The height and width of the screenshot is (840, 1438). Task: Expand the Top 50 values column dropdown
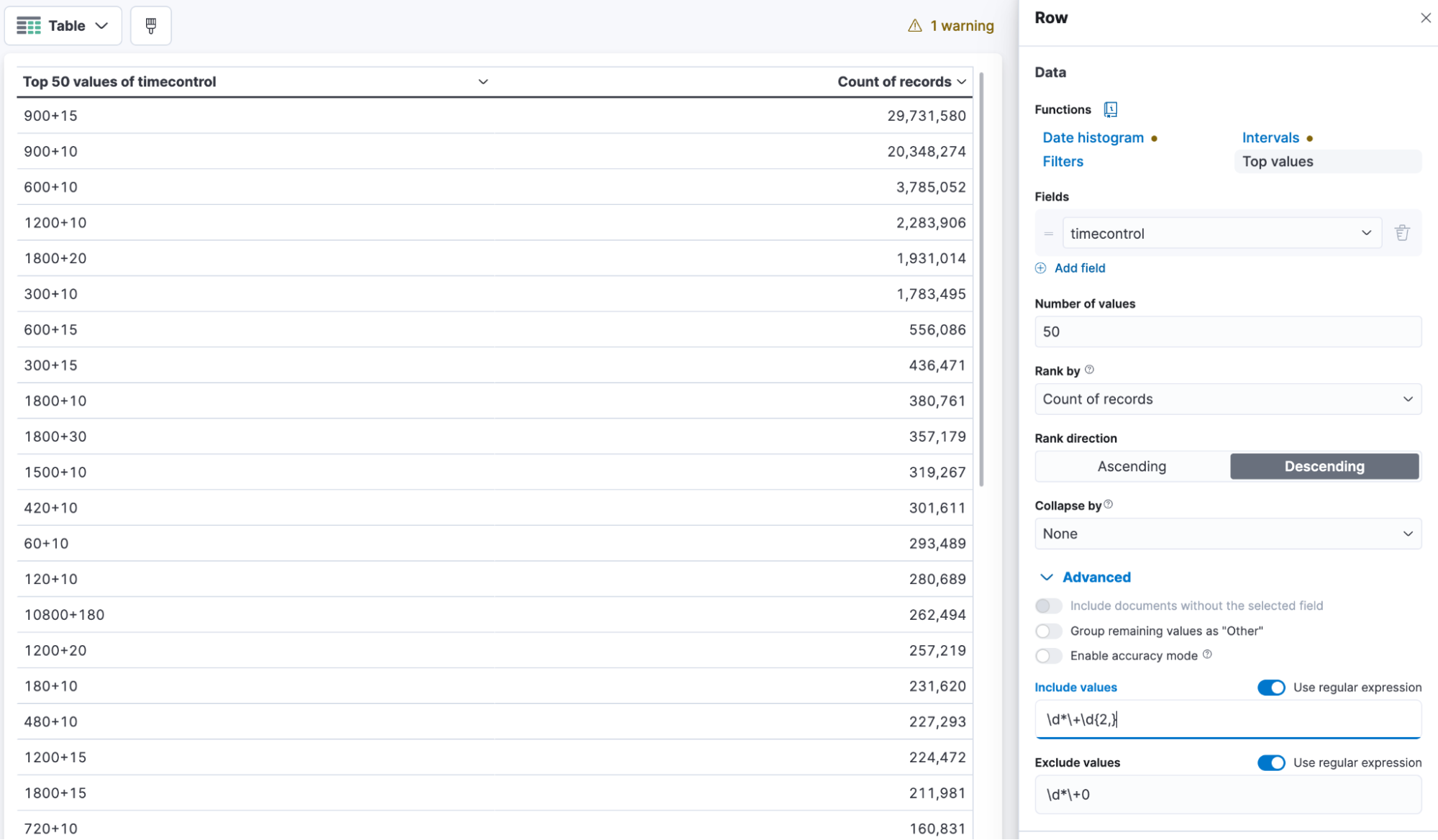click(x=482, y=81)
